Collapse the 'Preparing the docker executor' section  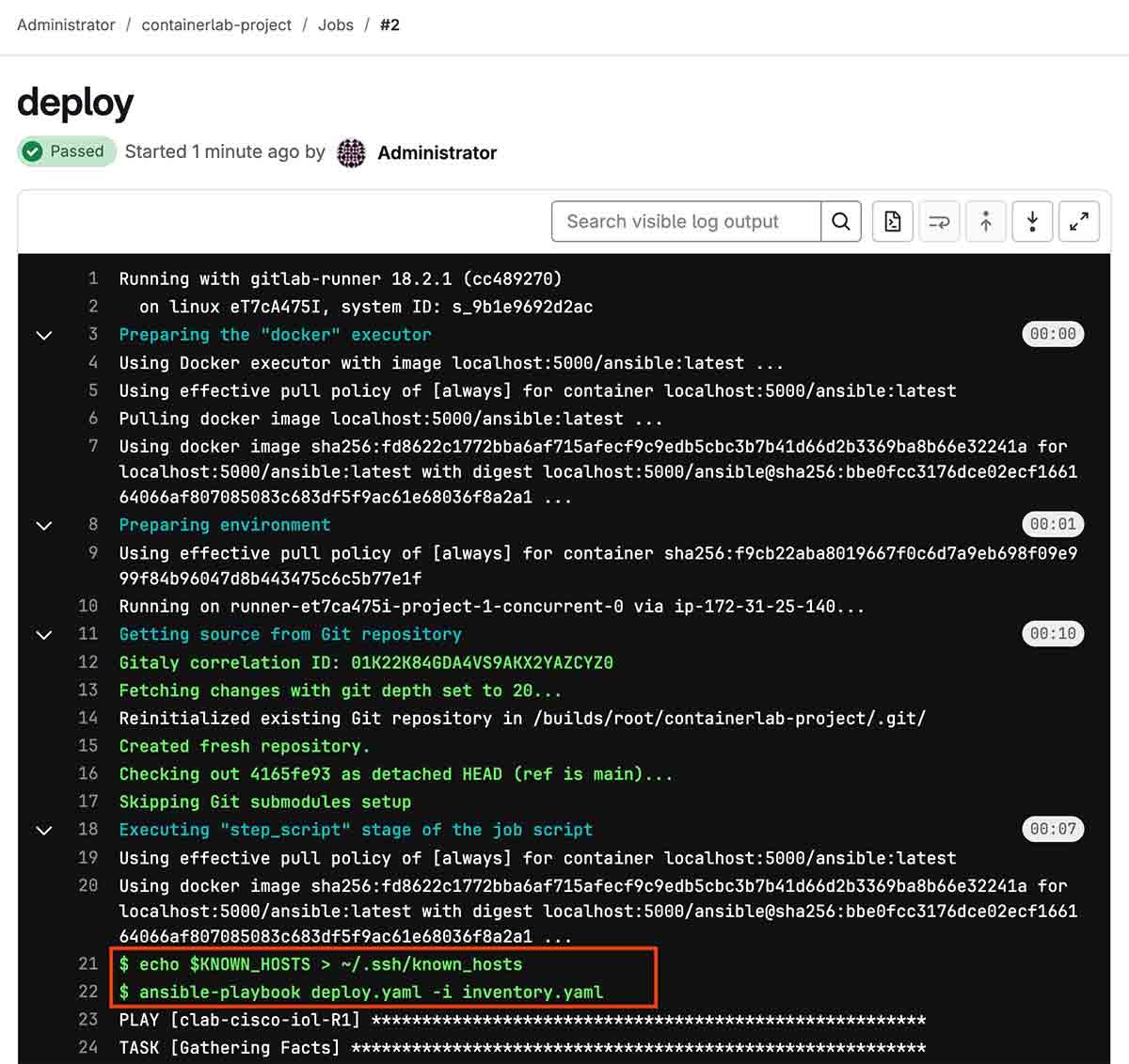[x=43, y=335]
